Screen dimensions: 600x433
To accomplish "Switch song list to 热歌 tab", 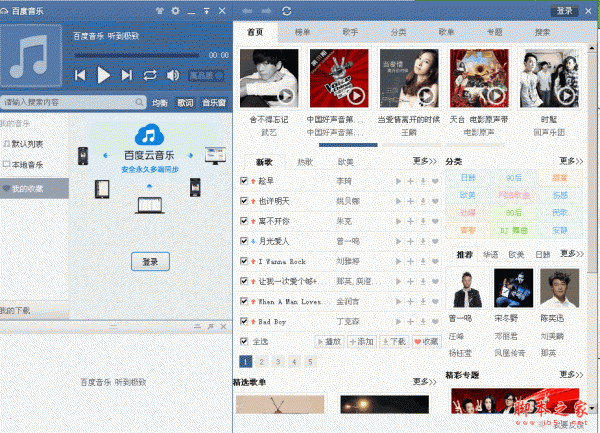I will click(x=305, y=162).
